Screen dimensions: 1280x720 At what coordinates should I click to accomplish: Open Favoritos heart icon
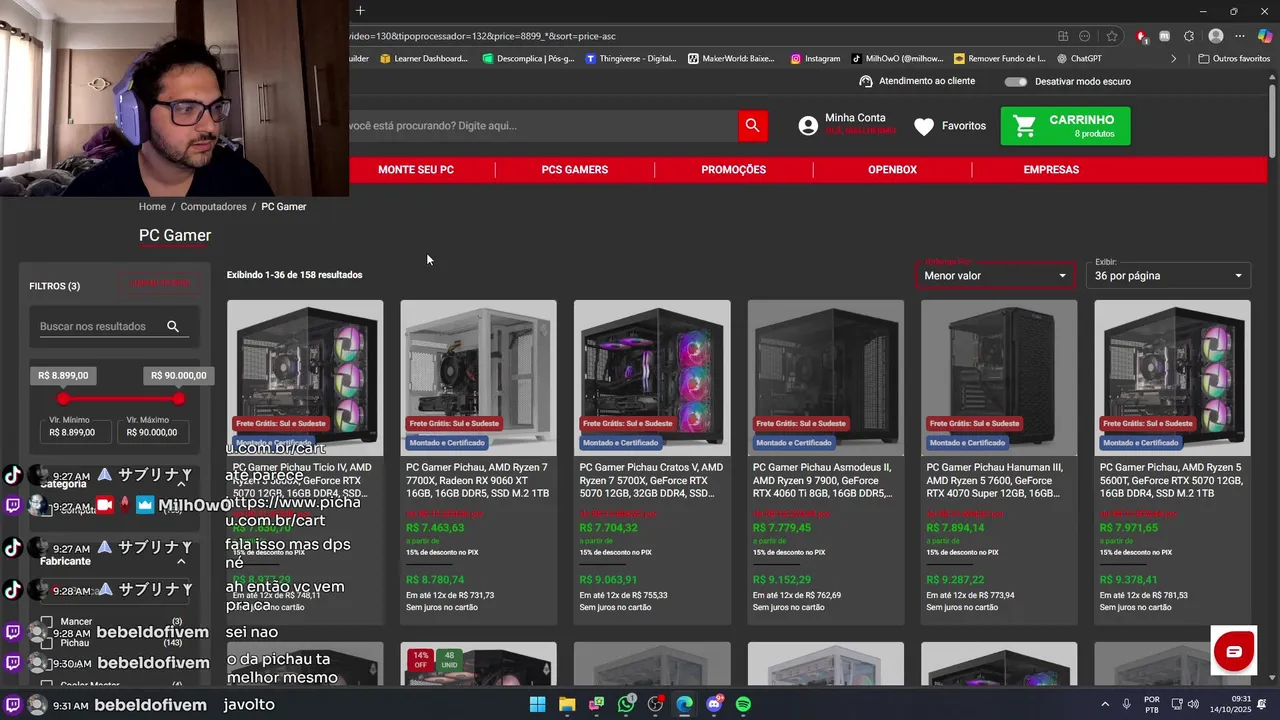924,127
